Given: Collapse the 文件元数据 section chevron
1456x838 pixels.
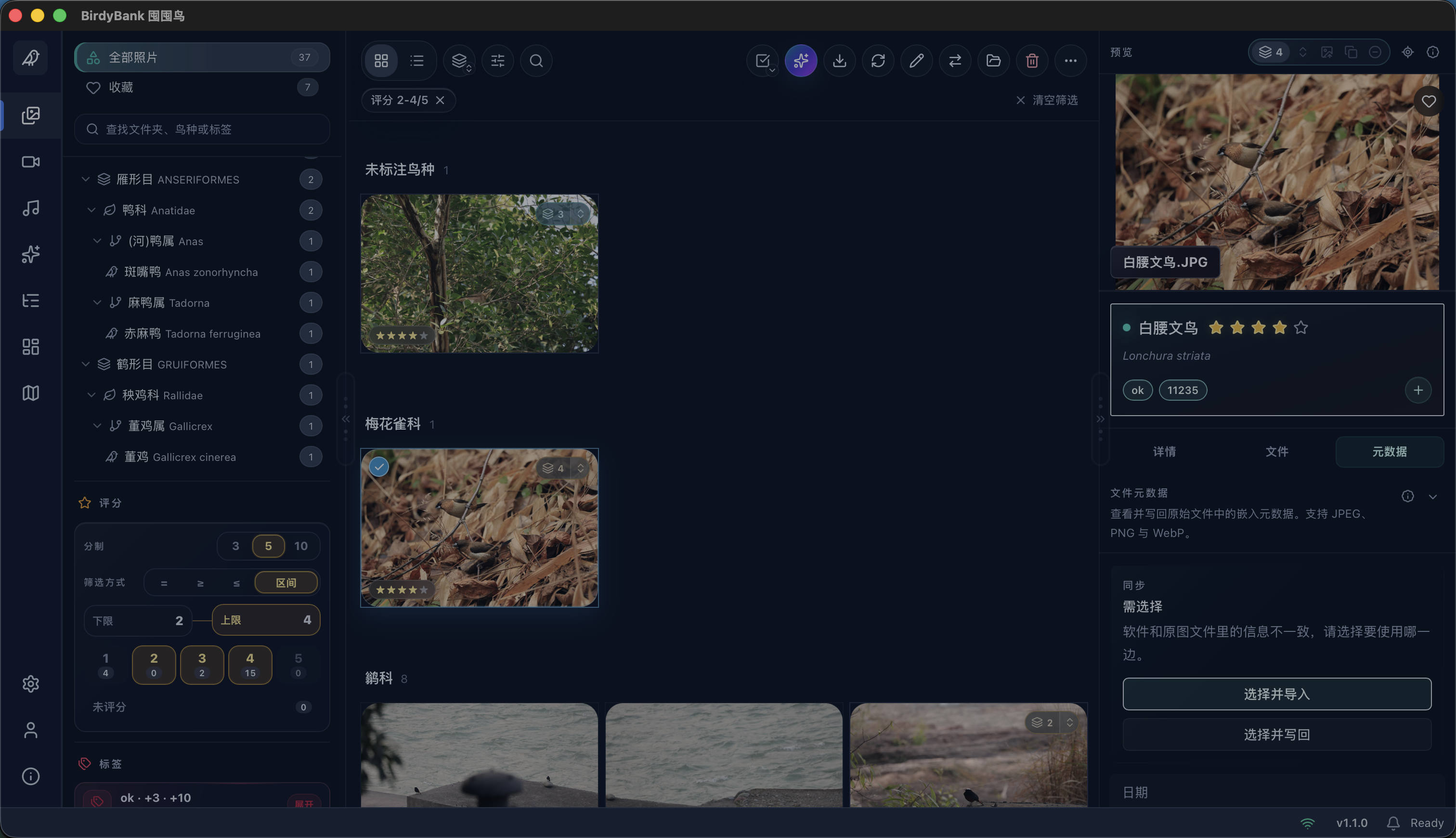Looking at the screenshot, I should click(x=1432, y=497).
